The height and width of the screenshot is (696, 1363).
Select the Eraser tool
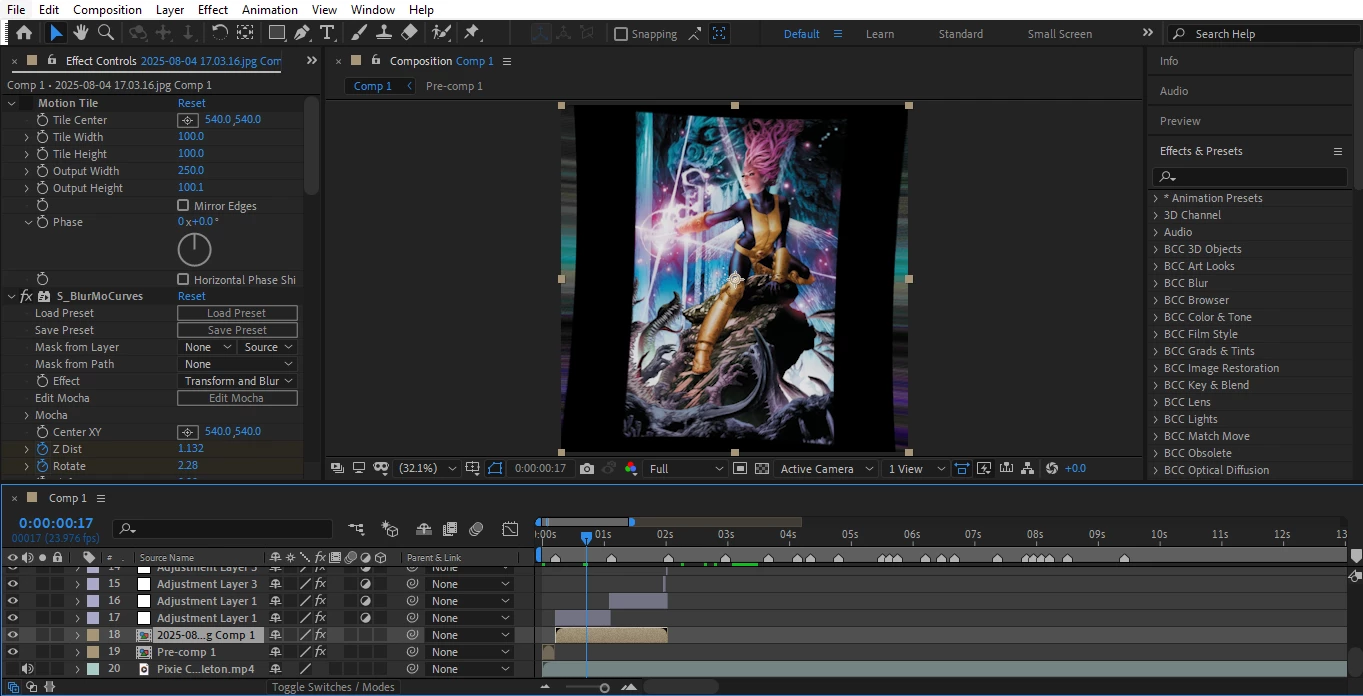tap(409, 33)
